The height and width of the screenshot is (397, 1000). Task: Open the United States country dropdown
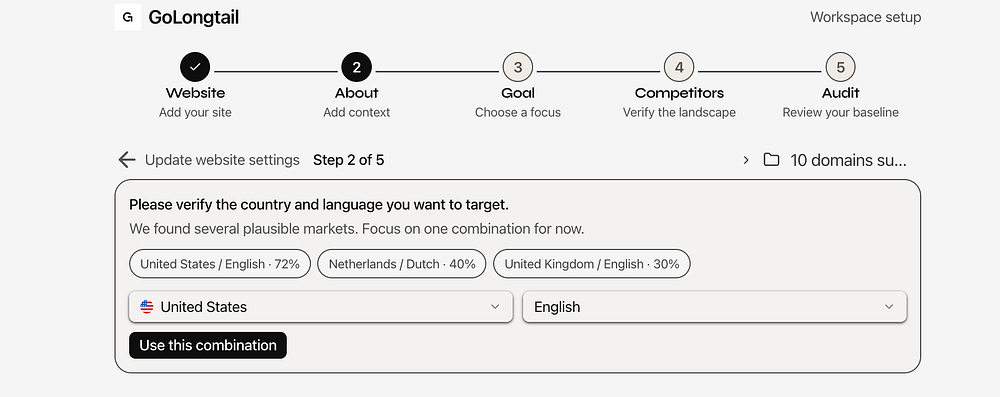coord(321,307)
